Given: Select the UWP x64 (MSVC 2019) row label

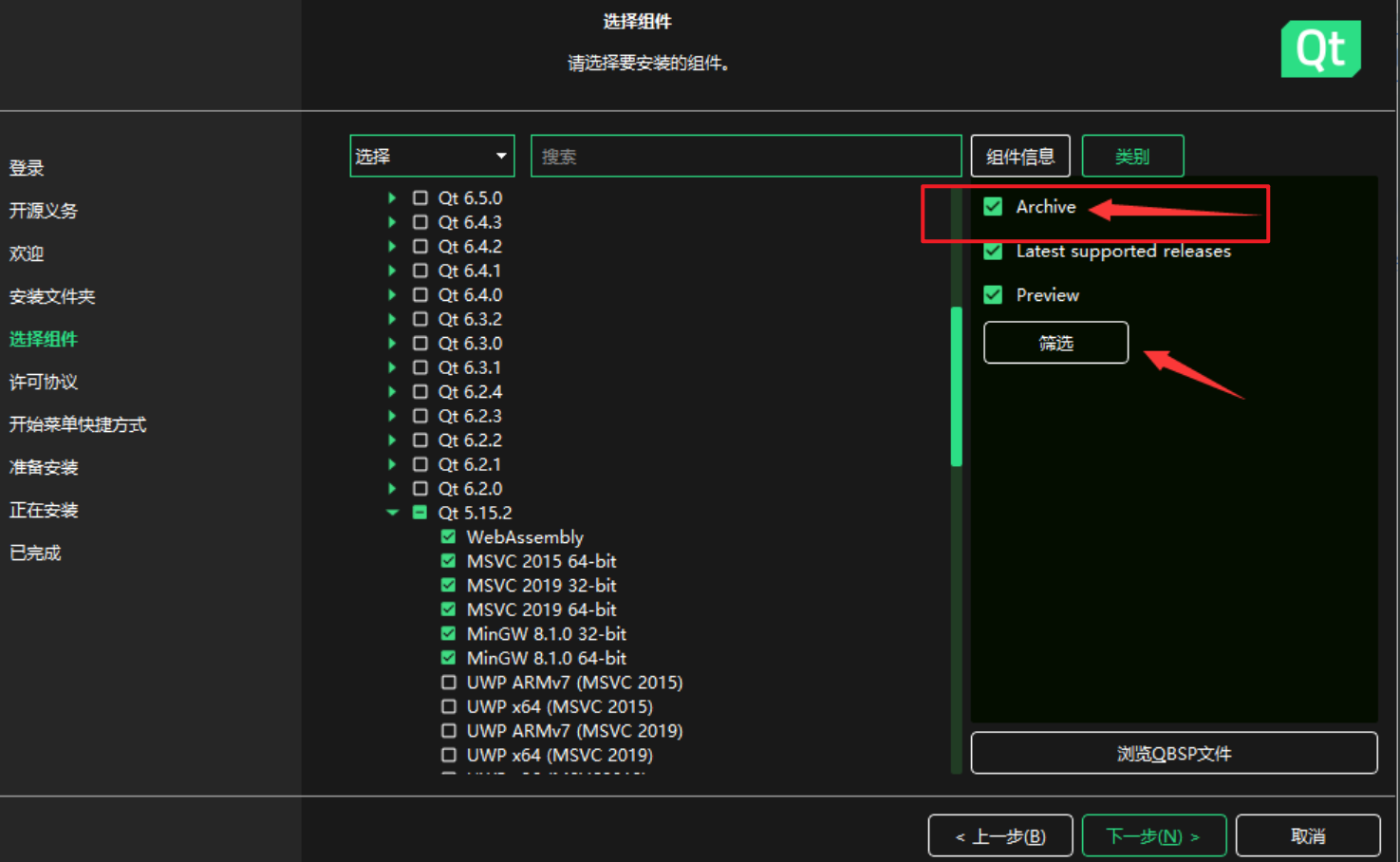Looking at the screenshot, I should (x=560, y=755).
